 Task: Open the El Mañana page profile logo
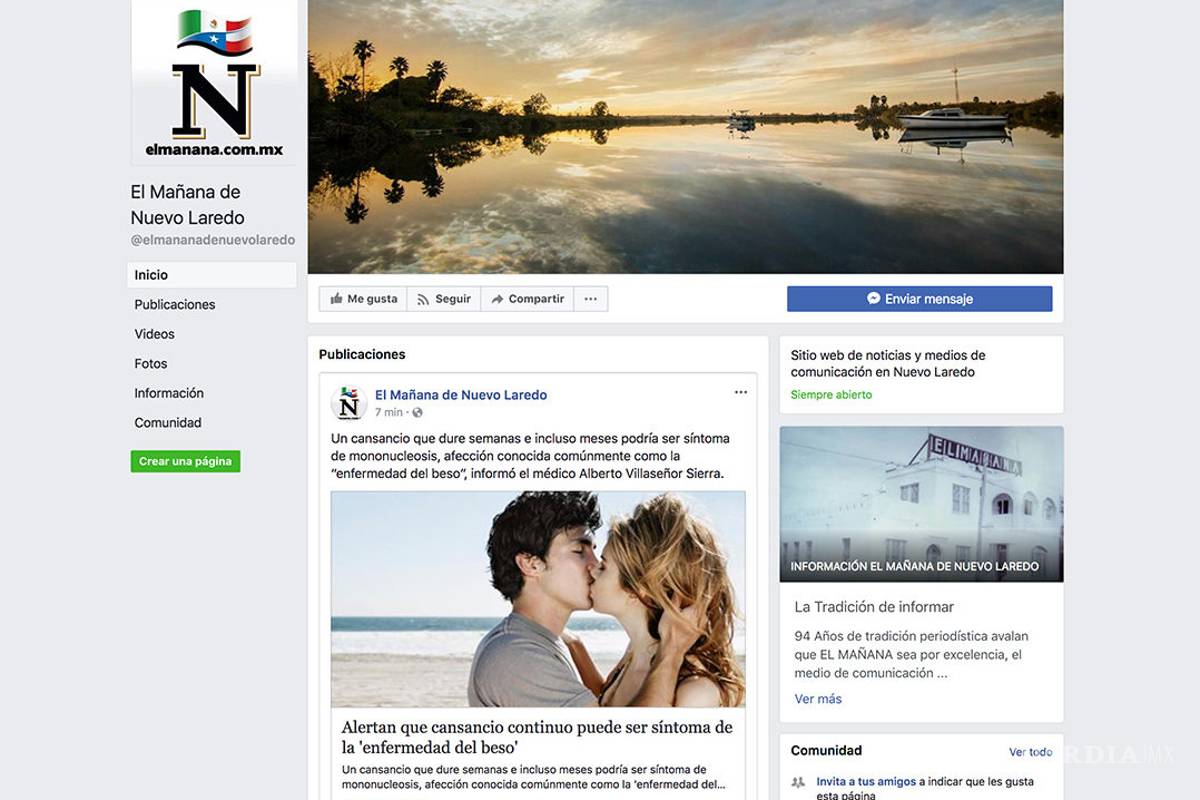click(350, 403)
